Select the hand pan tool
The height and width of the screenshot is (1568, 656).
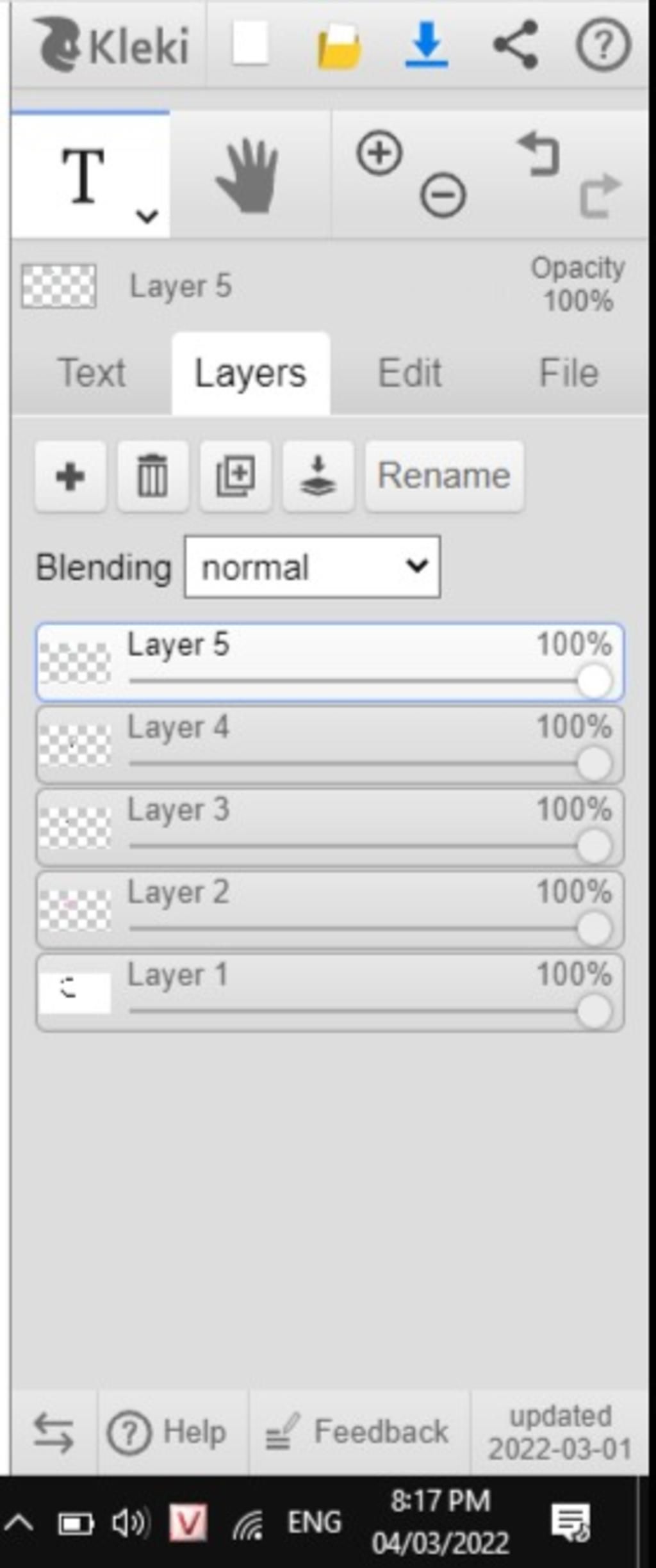248,176
